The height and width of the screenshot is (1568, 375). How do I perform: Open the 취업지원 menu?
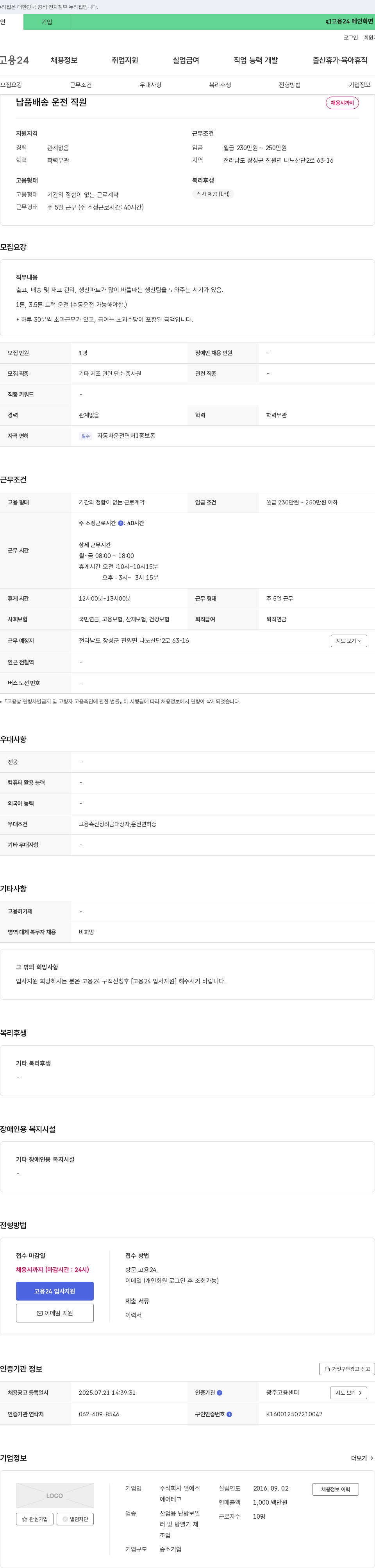coord(125,60)
